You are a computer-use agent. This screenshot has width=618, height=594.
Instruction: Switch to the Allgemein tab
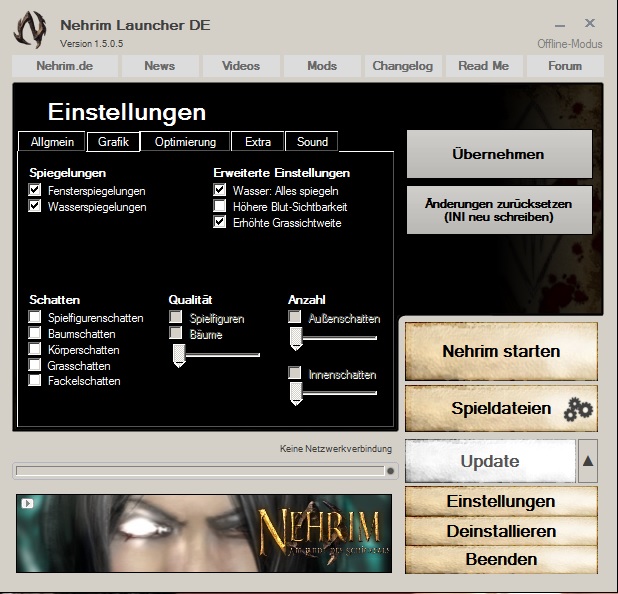click(x=52, y=142)
